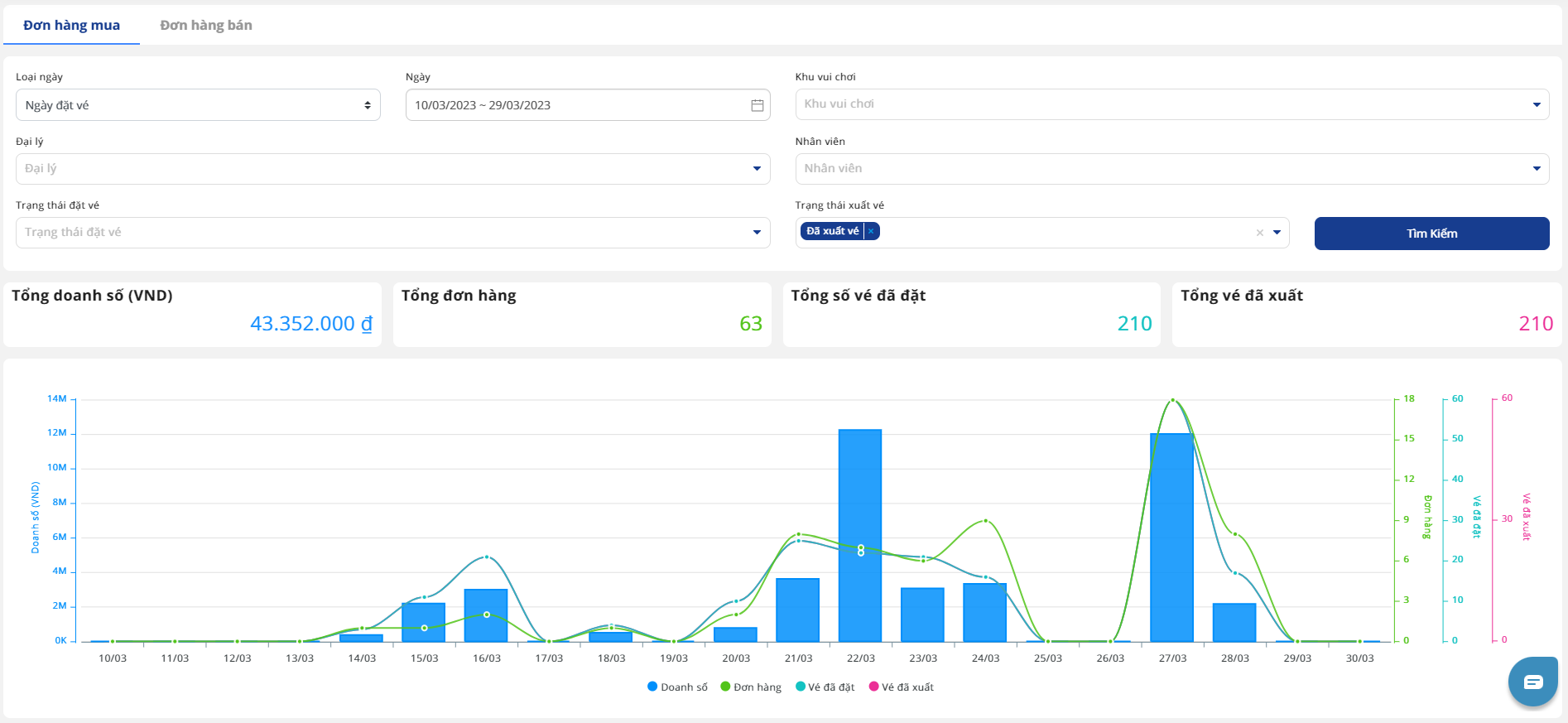
Task: Click the Tổng số vé đã đặt value
Action: 1134,324
